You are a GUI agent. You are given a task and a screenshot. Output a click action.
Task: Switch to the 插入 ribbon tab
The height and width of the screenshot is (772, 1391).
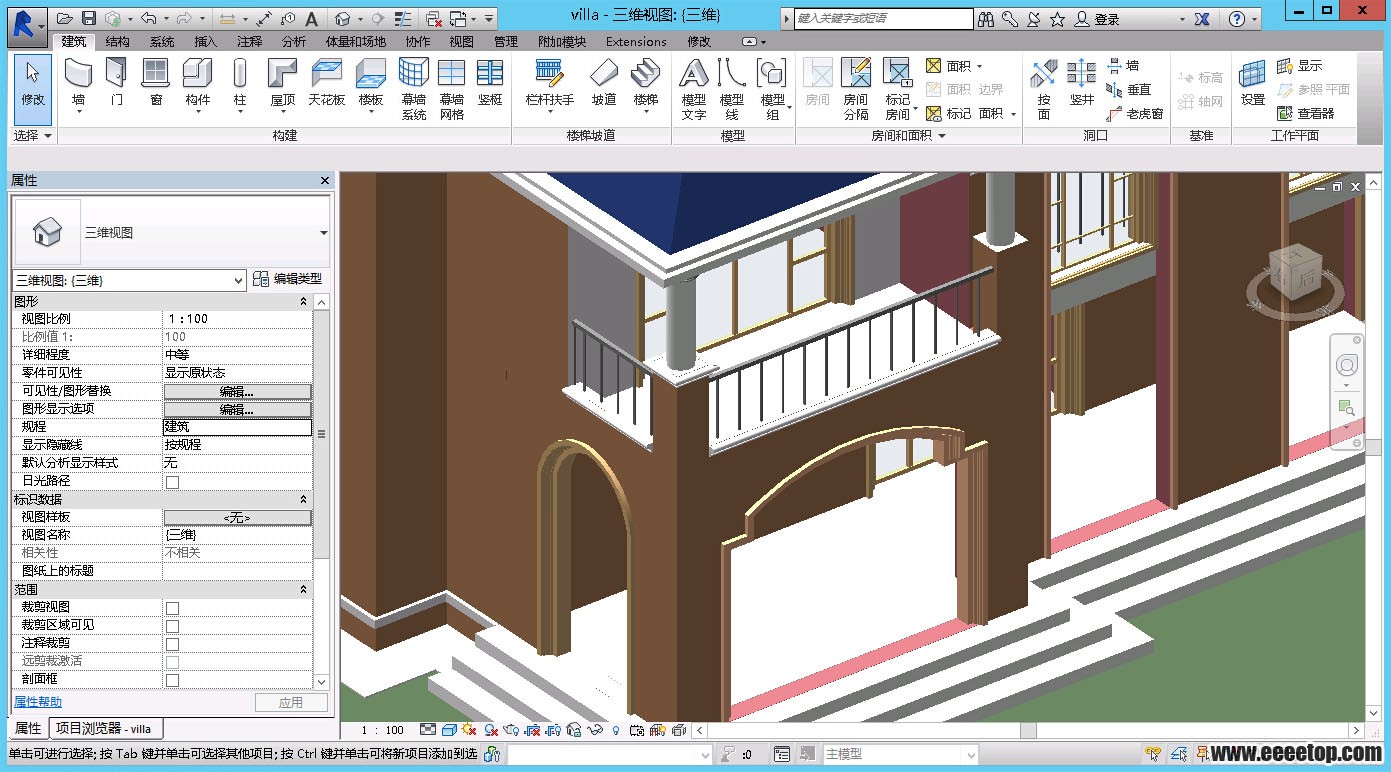205,42
